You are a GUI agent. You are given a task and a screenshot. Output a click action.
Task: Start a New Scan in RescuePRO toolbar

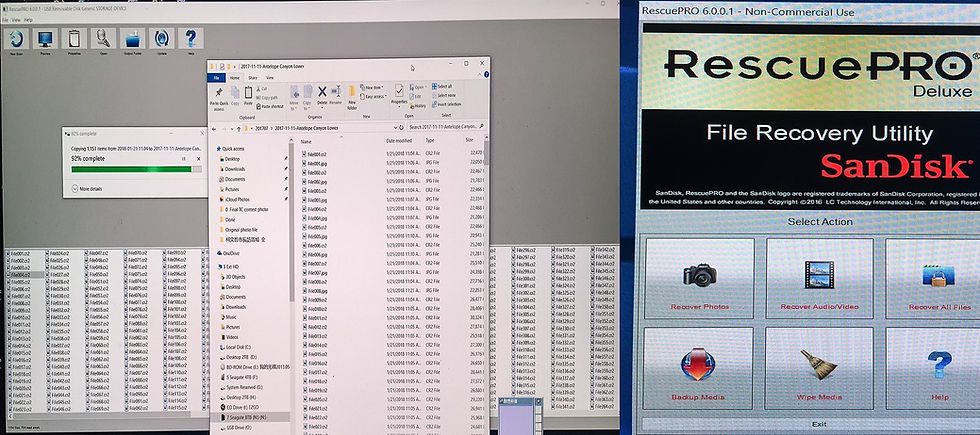16,39
